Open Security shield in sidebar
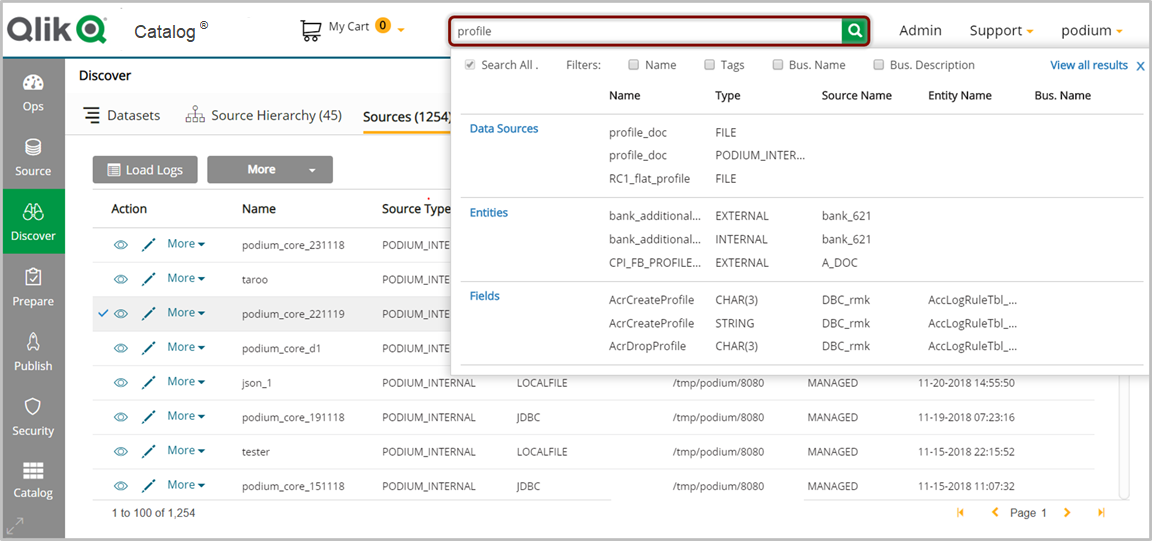 click(x=33, y=416)
